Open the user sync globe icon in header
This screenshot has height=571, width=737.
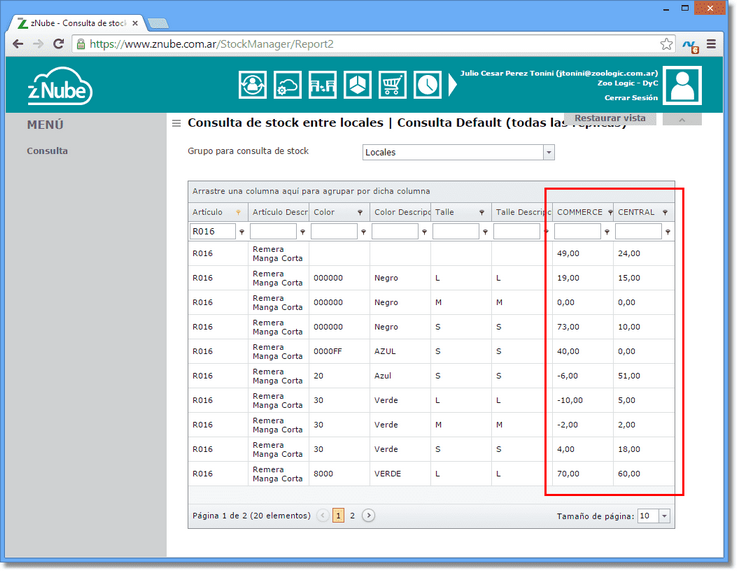click(252, 85)
